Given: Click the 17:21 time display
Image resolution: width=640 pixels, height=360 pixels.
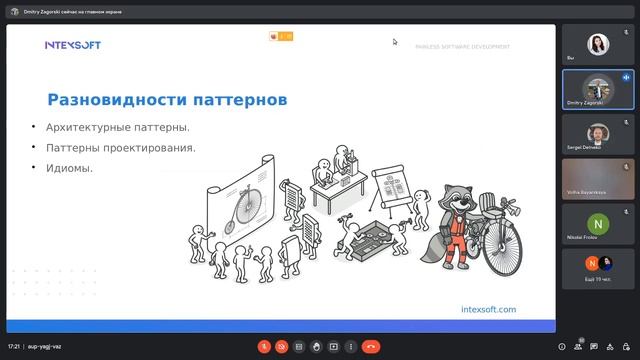Looking at the screenshot, I should click(13, 347).
